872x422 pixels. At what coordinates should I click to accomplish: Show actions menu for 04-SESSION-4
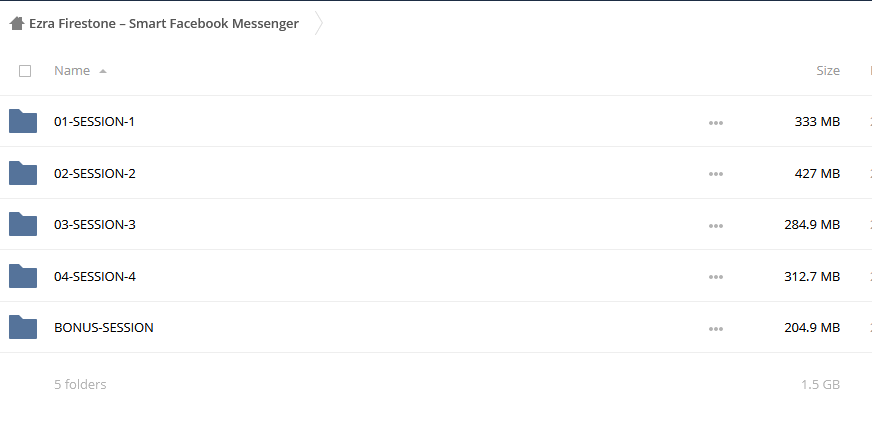point(716,277)
